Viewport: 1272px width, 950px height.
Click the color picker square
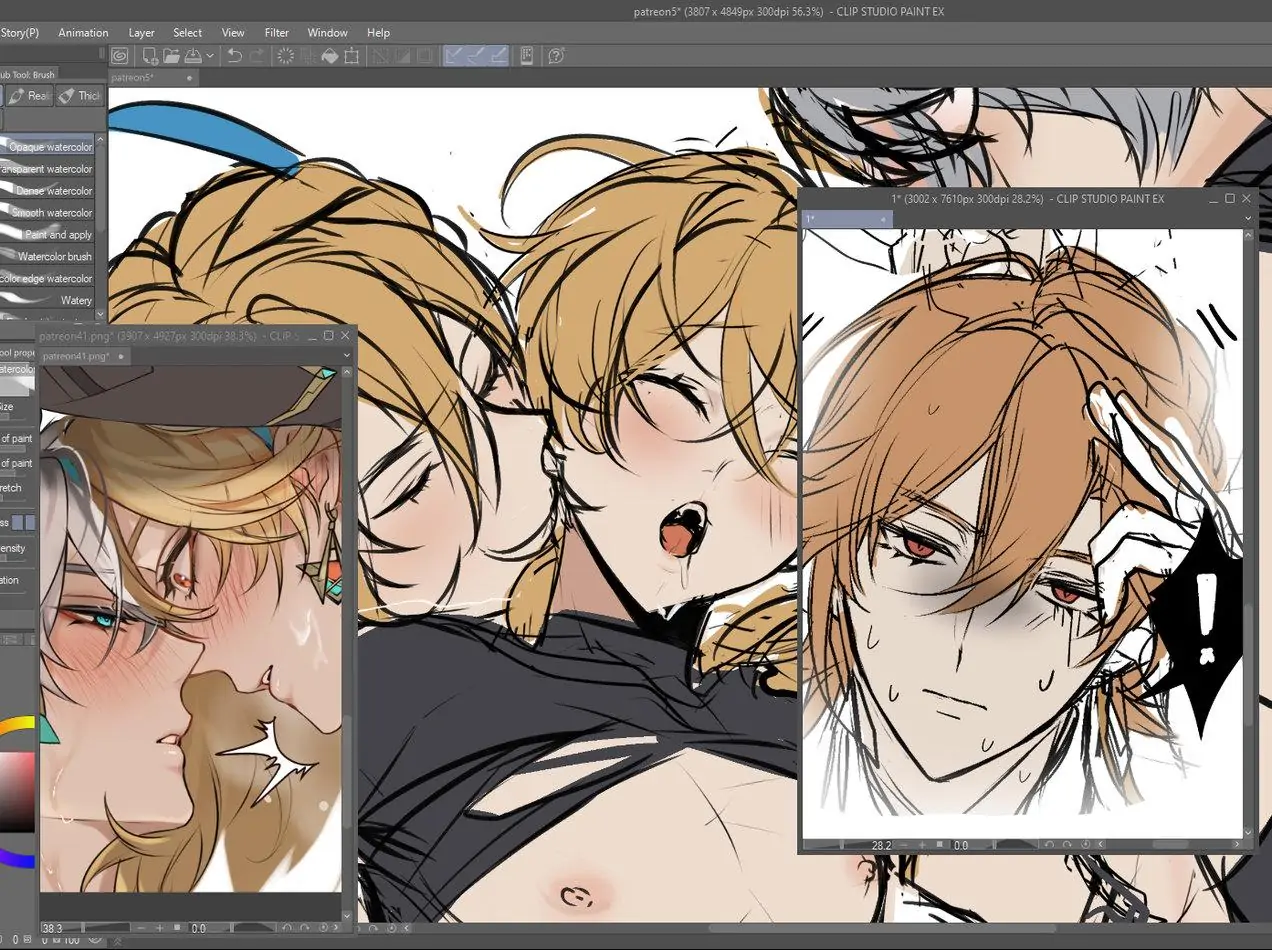pos(17,790)
